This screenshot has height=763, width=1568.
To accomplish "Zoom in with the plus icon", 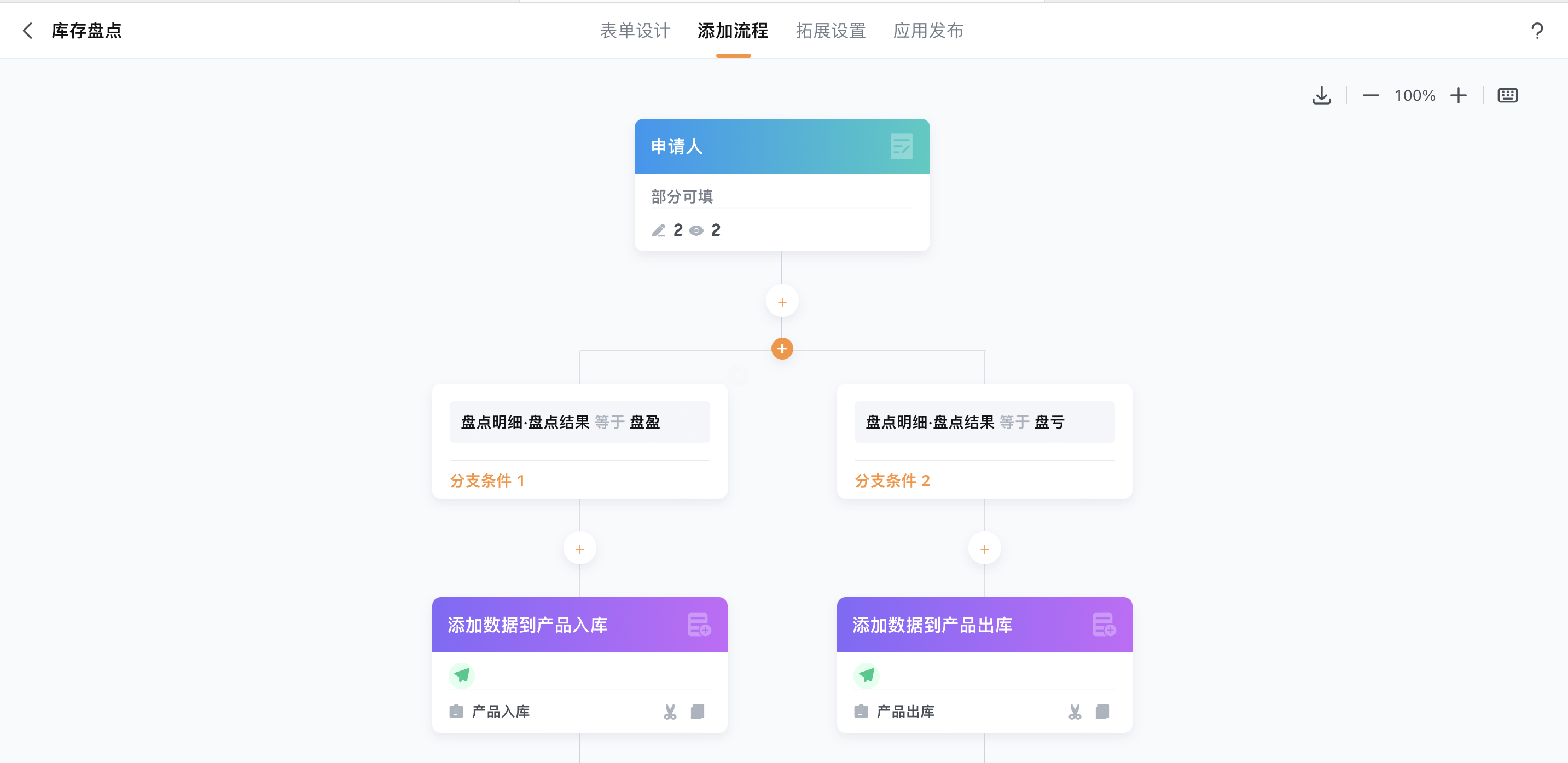I will pyautogui.click(x=1458, y=96).
